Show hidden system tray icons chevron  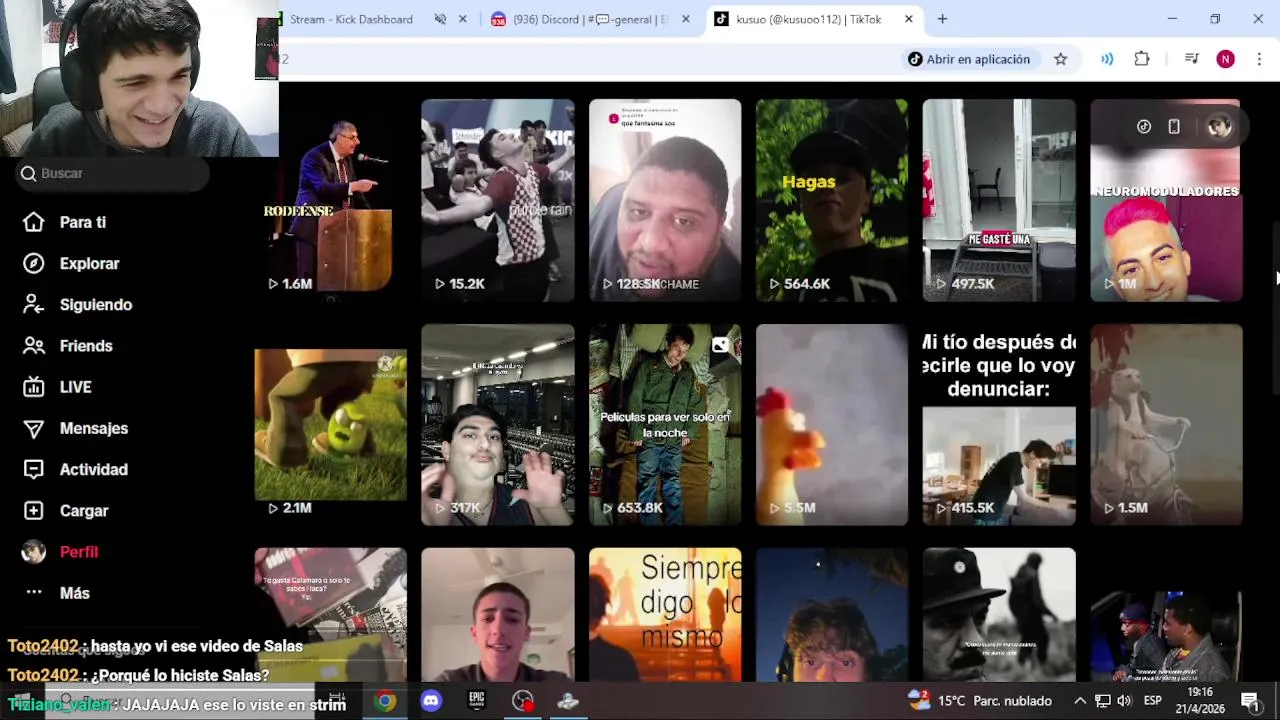pyautogui.click(x=1080, y=701)
